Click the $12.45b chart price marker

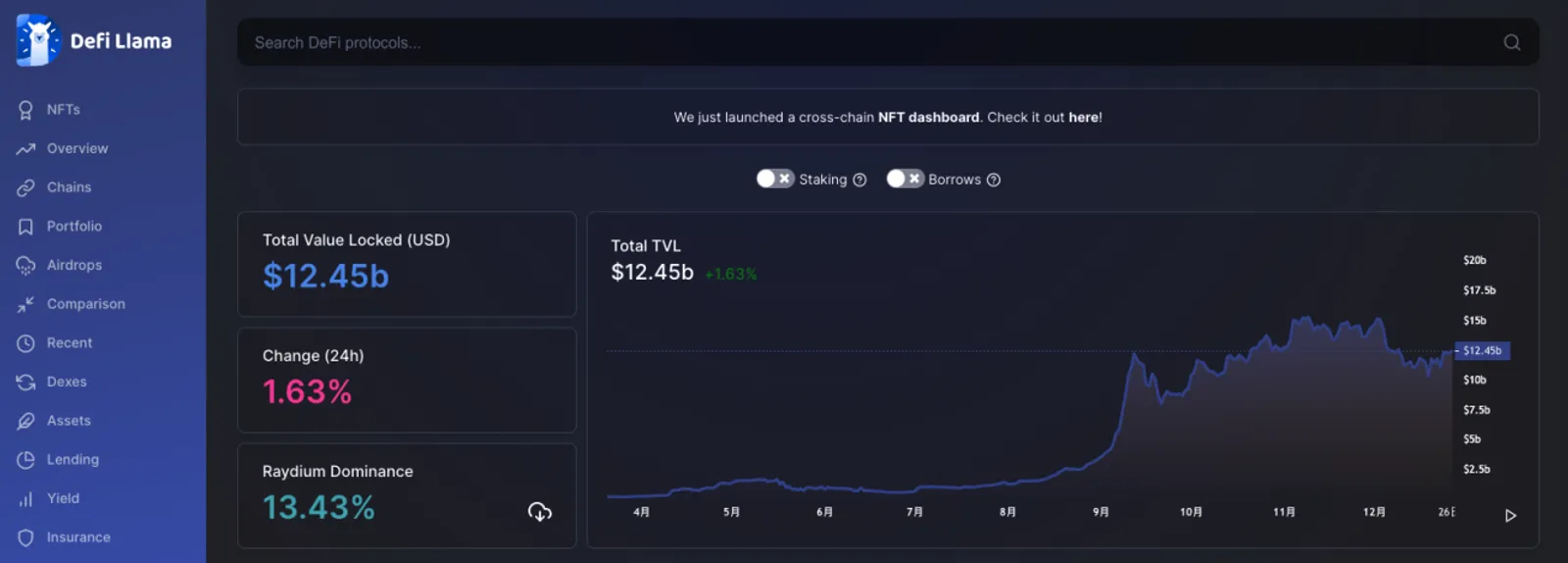(1482, 351)
